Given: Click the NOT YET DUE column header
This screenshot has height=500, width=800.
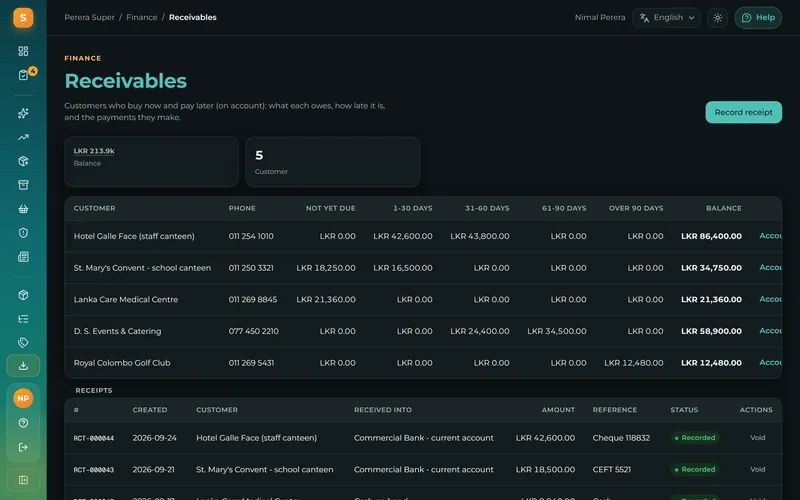Looking at the screenshot, I should 331,208.
